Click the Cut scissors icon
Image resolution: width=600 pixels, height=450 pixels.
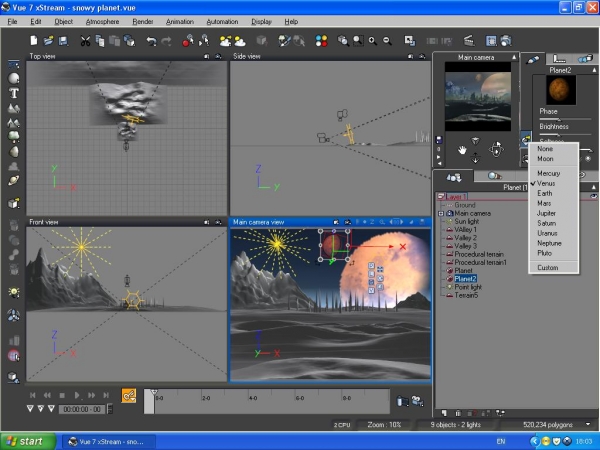[85, 41]
